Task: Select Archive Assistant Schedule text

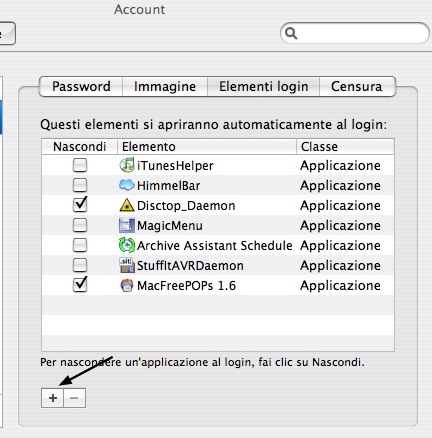Action: click(x=215, y=246)
